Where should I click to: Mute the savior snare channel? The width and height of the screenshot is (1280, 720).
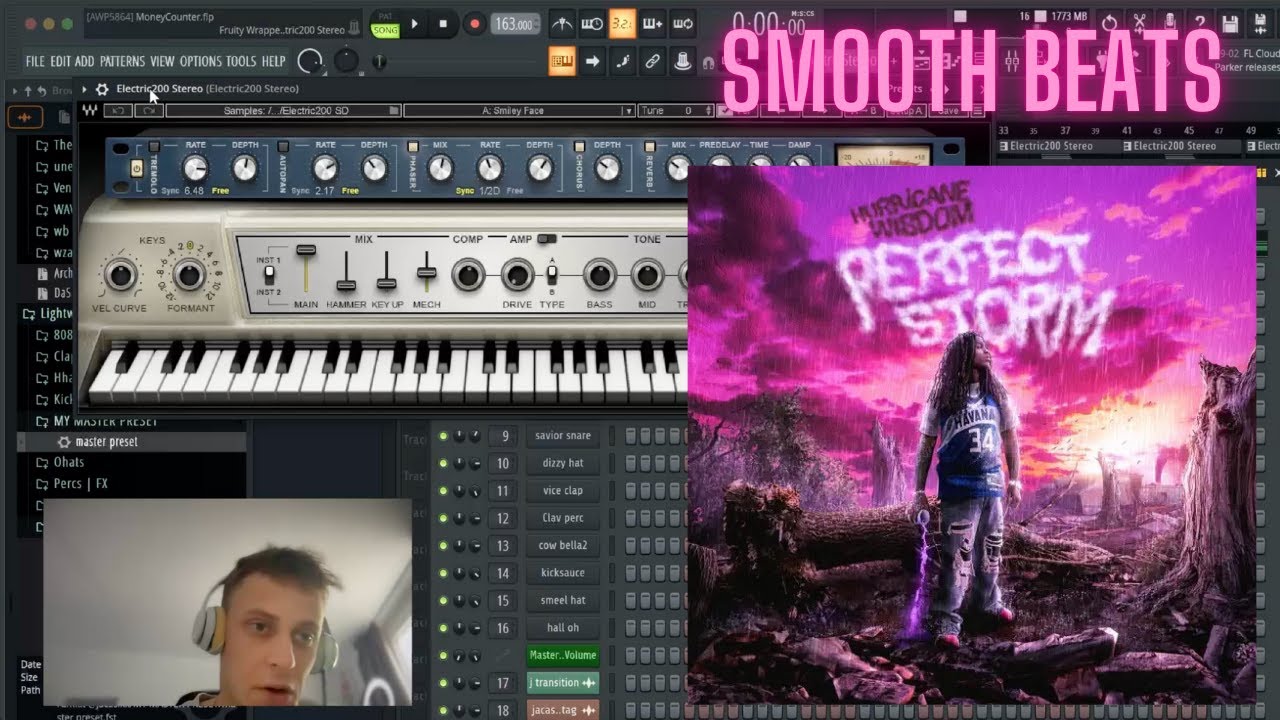pyautogui.click(x=443, y=436)
